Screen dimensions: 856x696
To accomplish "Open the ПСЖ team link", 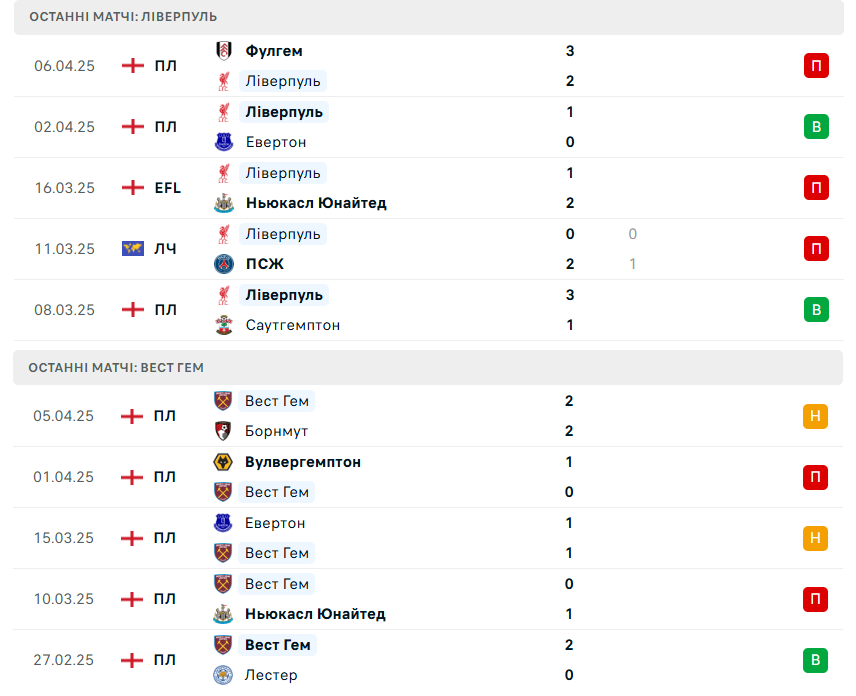I will click(265, 264).
